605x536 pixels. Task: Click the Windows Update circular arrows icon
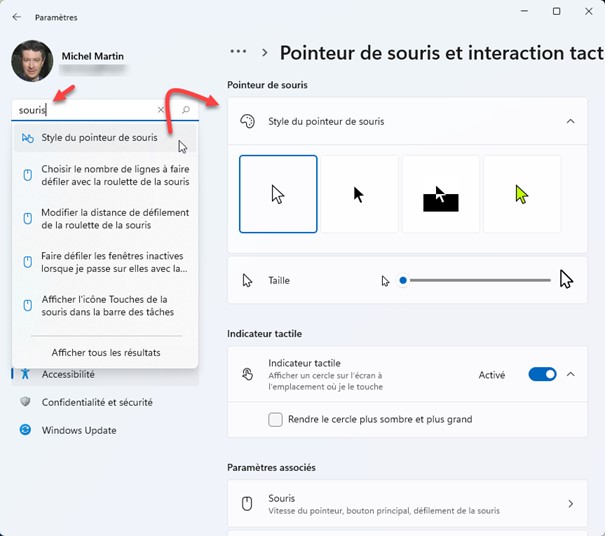point(25,429)
